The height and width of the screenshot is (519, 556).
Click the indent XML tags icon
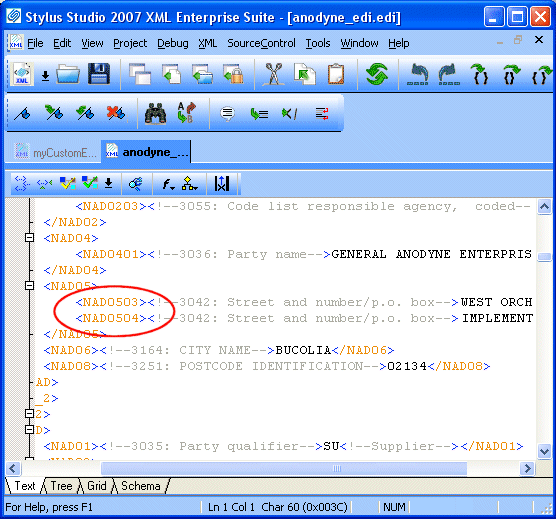pyautogui.click(x=22, y=183)
